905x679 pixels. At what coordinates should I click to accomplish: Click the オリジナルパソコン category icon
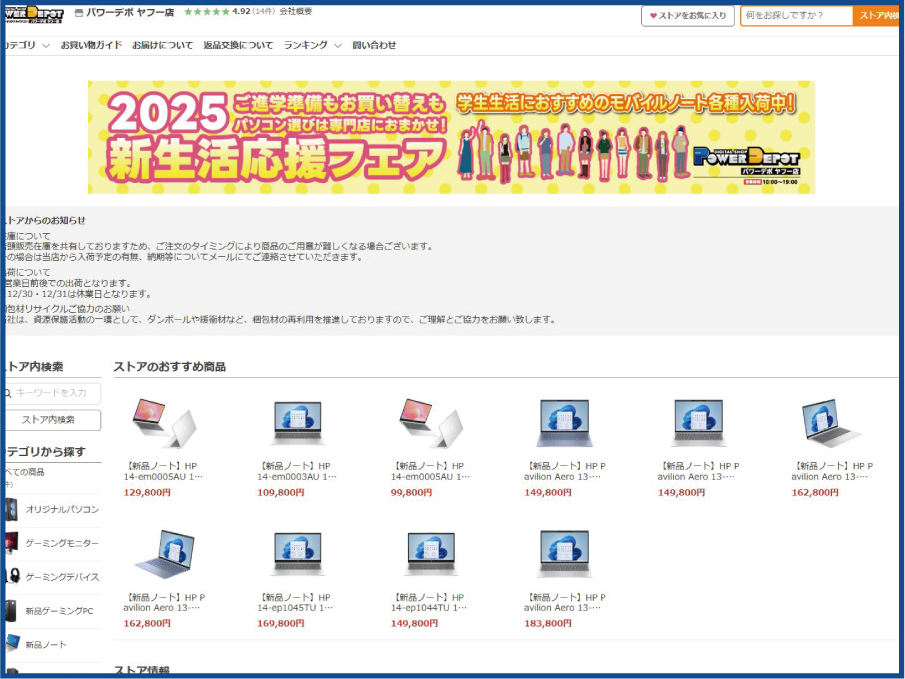pyautogui.click(x=12, y=510)
